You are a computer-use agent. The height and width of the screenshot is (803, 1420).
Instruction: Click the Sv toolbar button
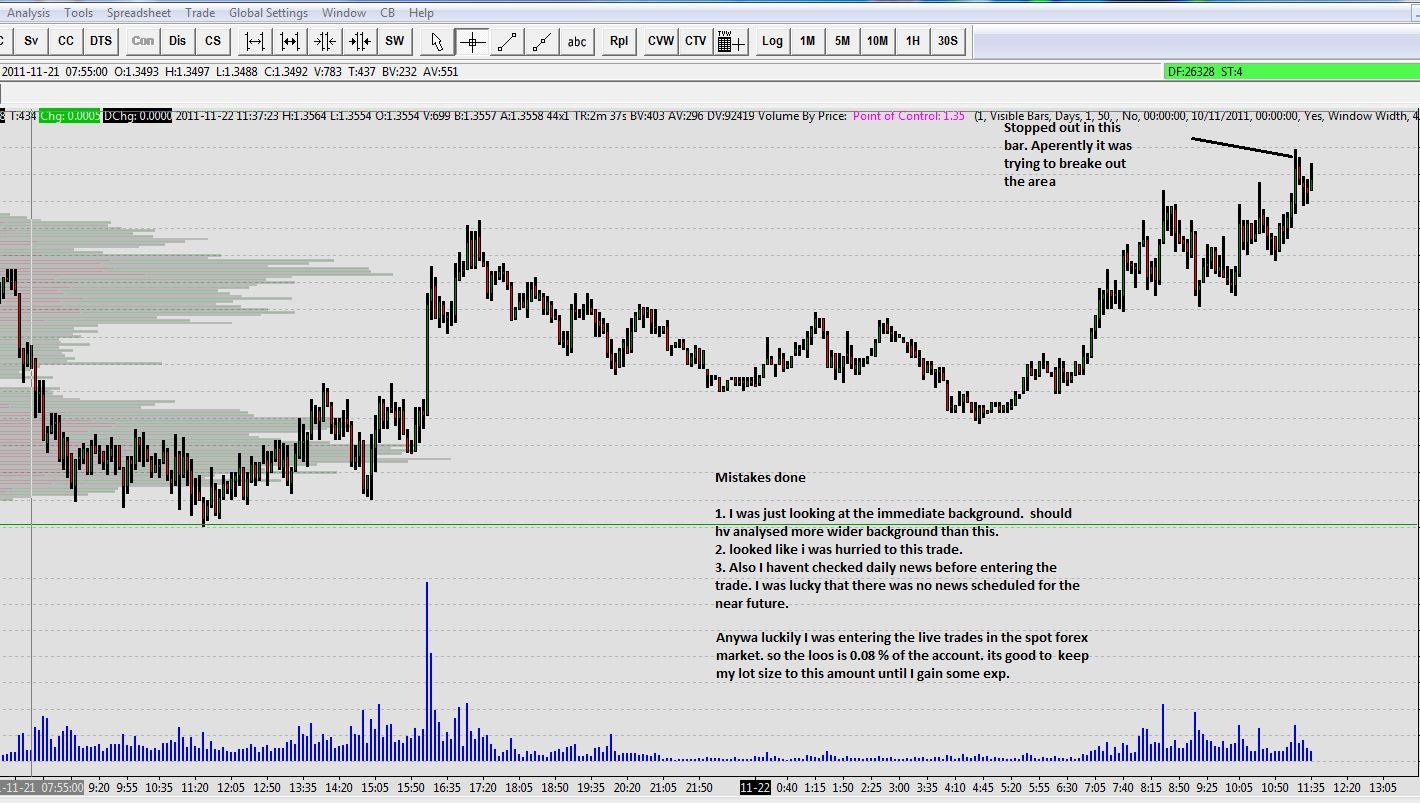31,41
